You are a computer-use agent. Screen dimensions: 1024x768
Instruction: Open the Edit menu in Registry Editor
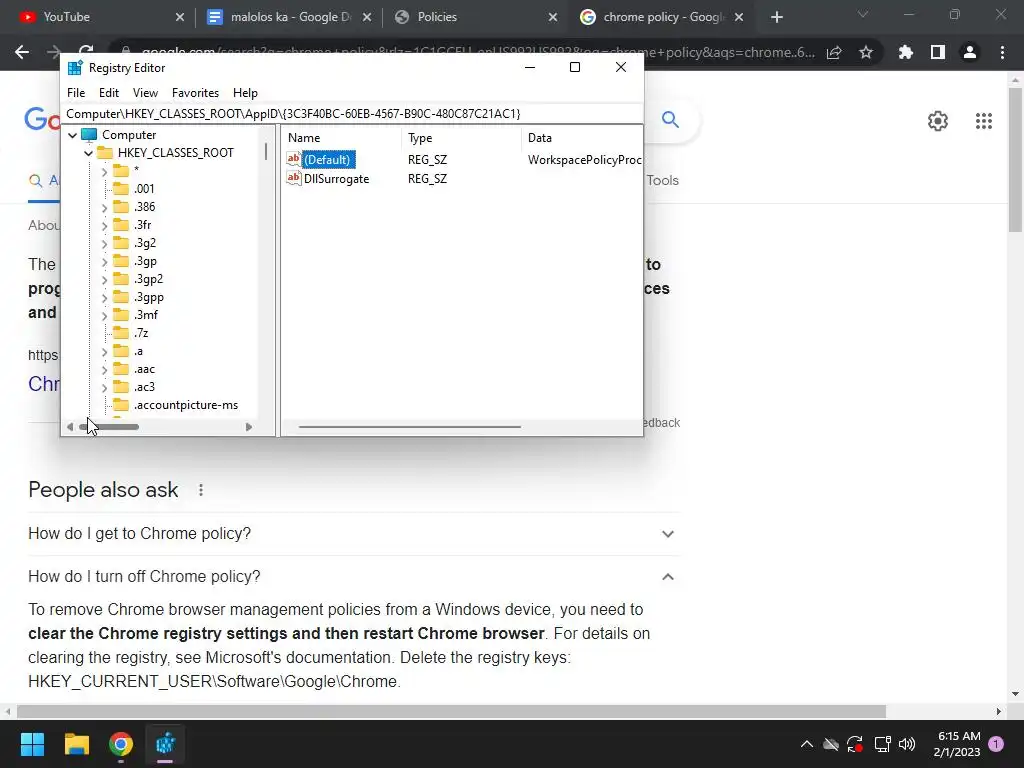(108, 93)
